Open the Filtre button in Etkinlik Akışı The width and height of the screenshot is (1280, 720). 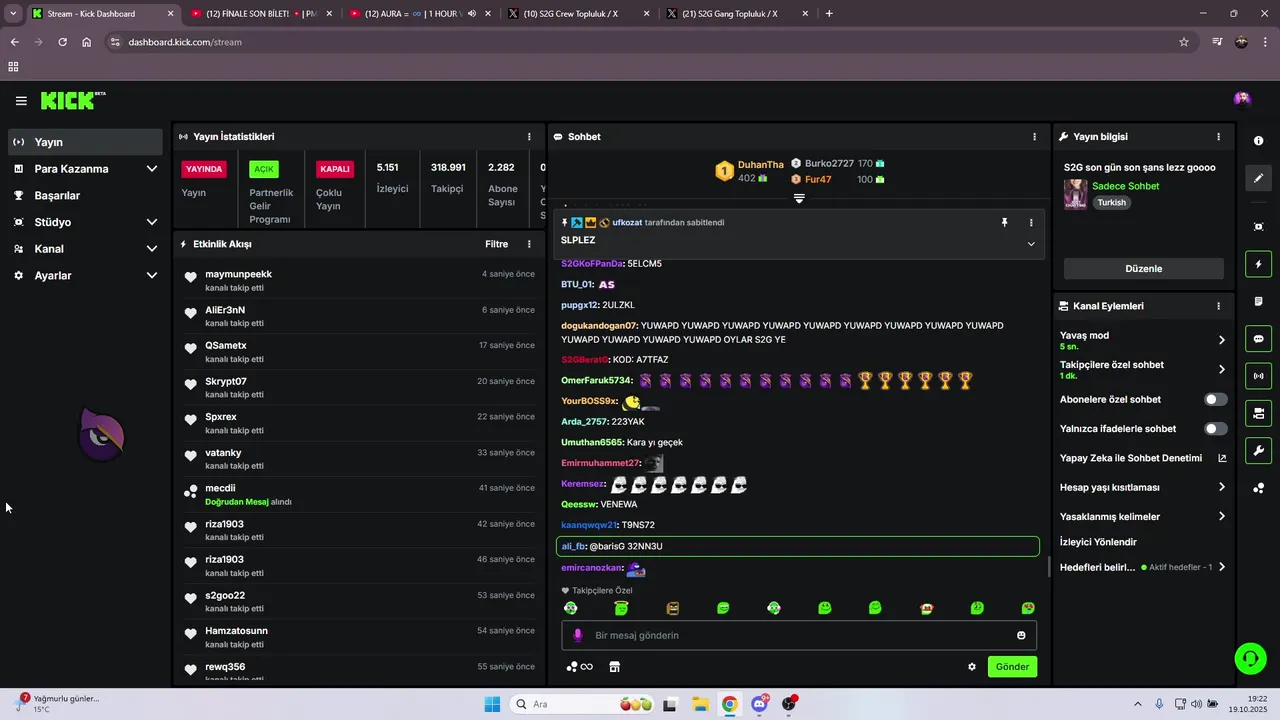coord(496,244)
